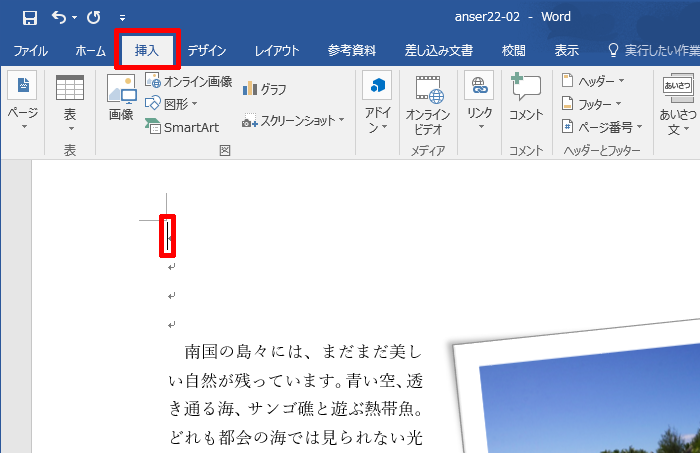700x453 pixels.
Task: Open the ファイル tab
Action: pyautogui.click(x=30, y=50)
